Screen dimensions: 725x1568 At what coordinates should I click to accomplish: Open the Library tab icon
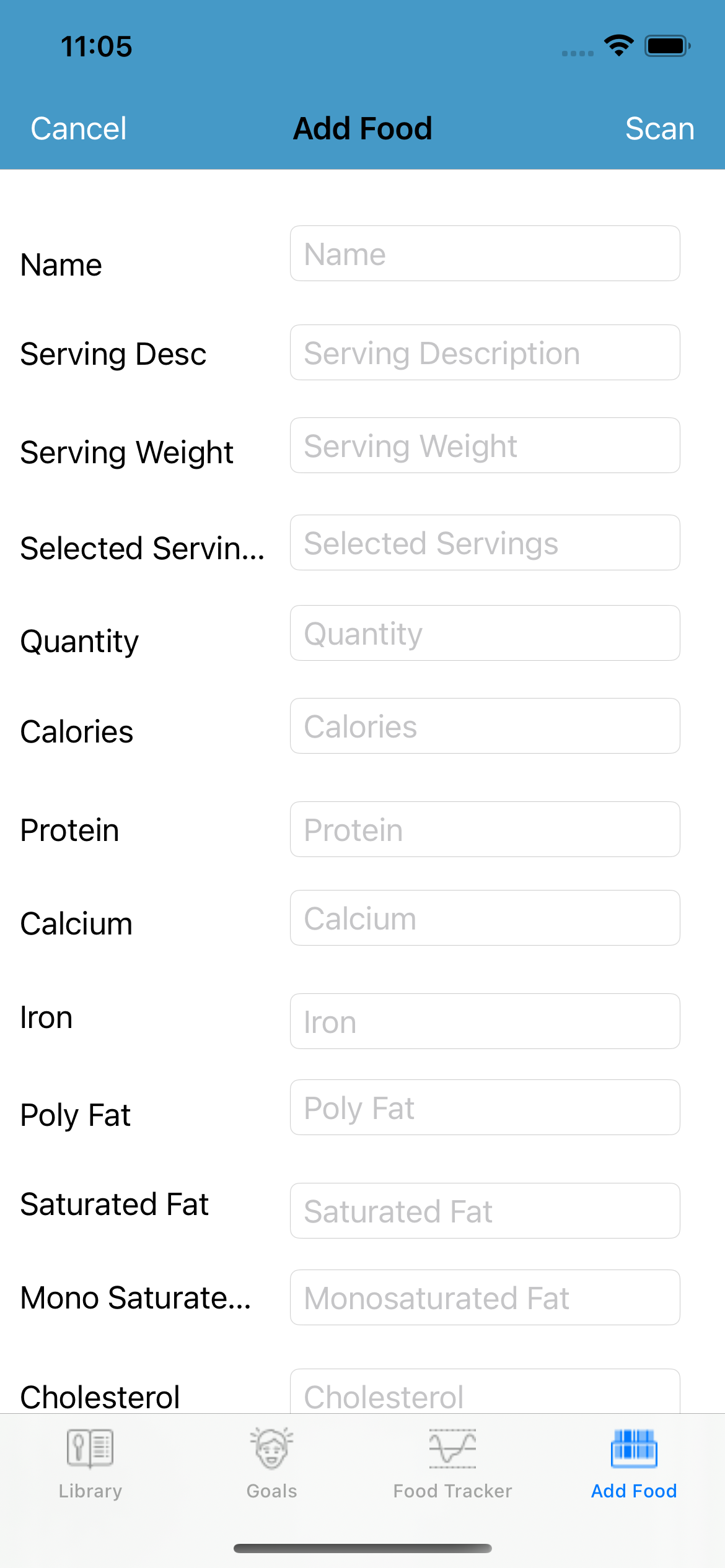(90, 1448)
